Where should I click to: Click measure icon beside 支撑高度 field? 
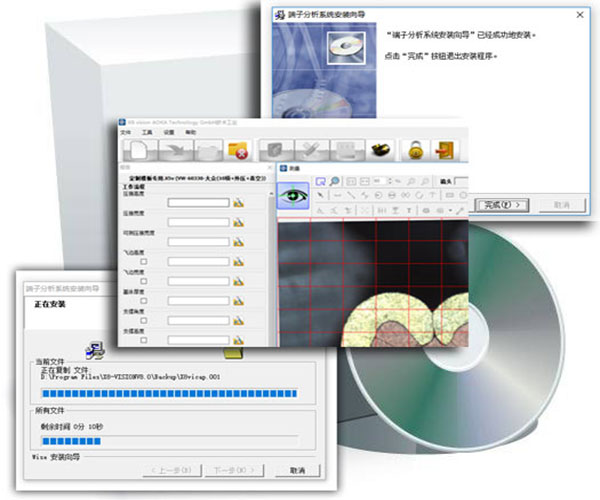238,340
